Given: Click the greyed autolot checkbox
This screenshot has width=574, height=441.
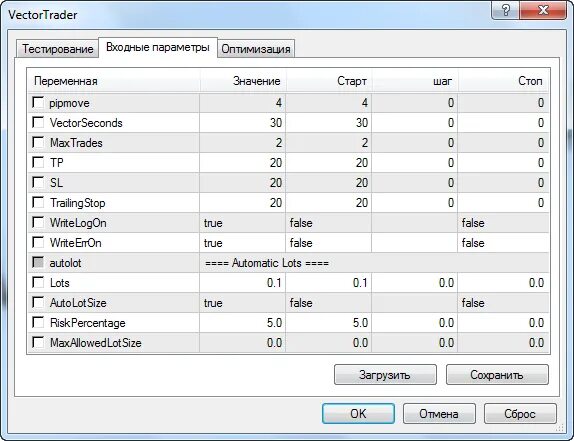Looking at the screenshot, I should pos(38,262).
